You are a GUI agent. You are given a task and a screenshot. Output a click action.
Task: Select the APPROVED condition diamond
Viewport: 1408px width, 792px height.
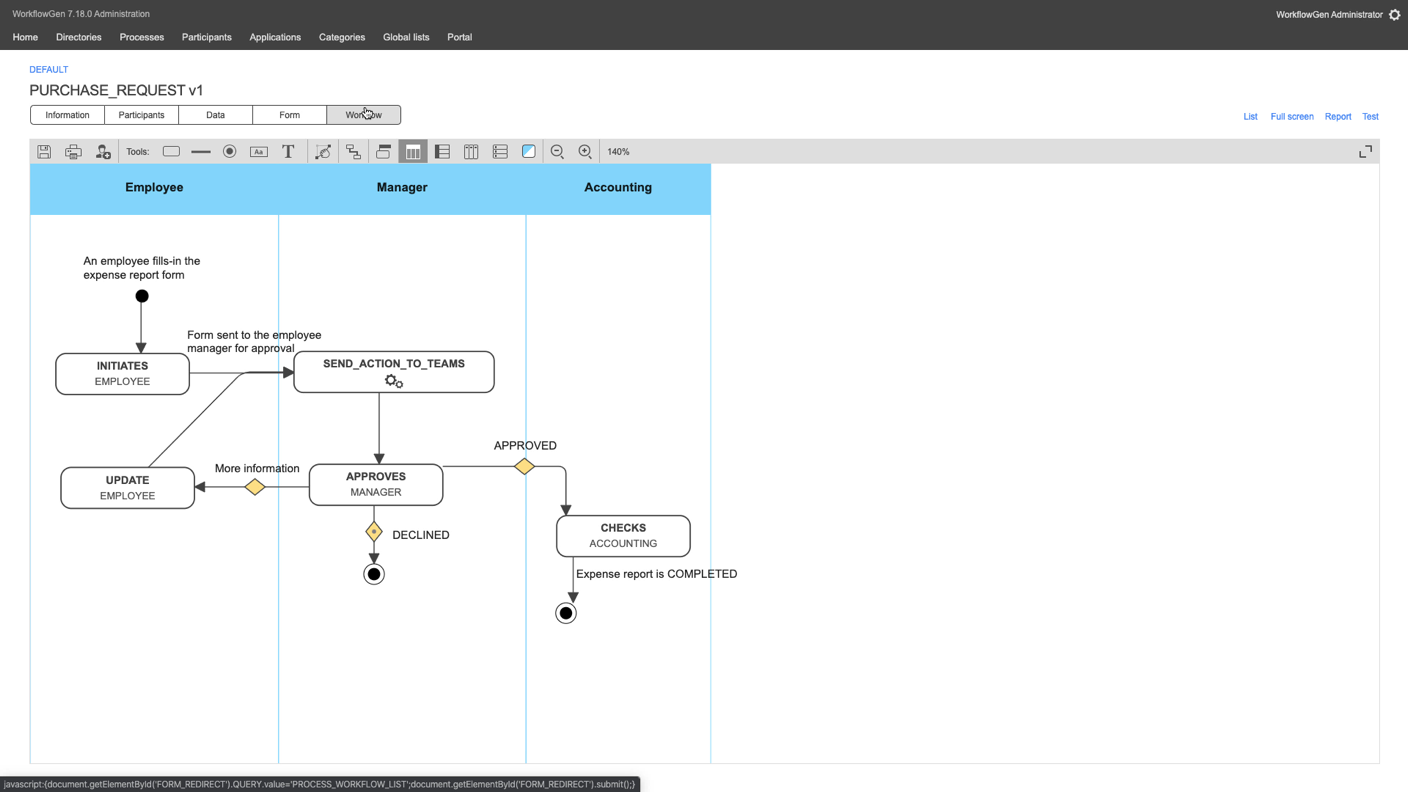click(x=524, y=466)
